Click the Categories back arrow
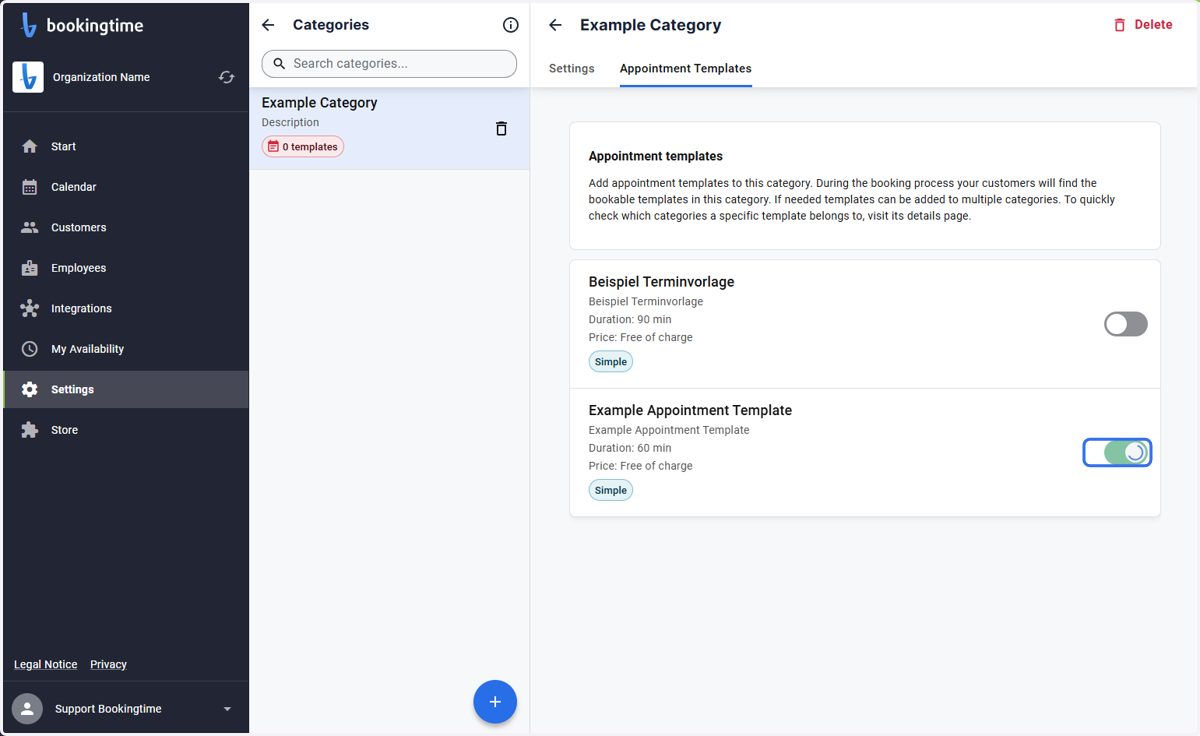The image size is (1200, 736). pos(268,25)
